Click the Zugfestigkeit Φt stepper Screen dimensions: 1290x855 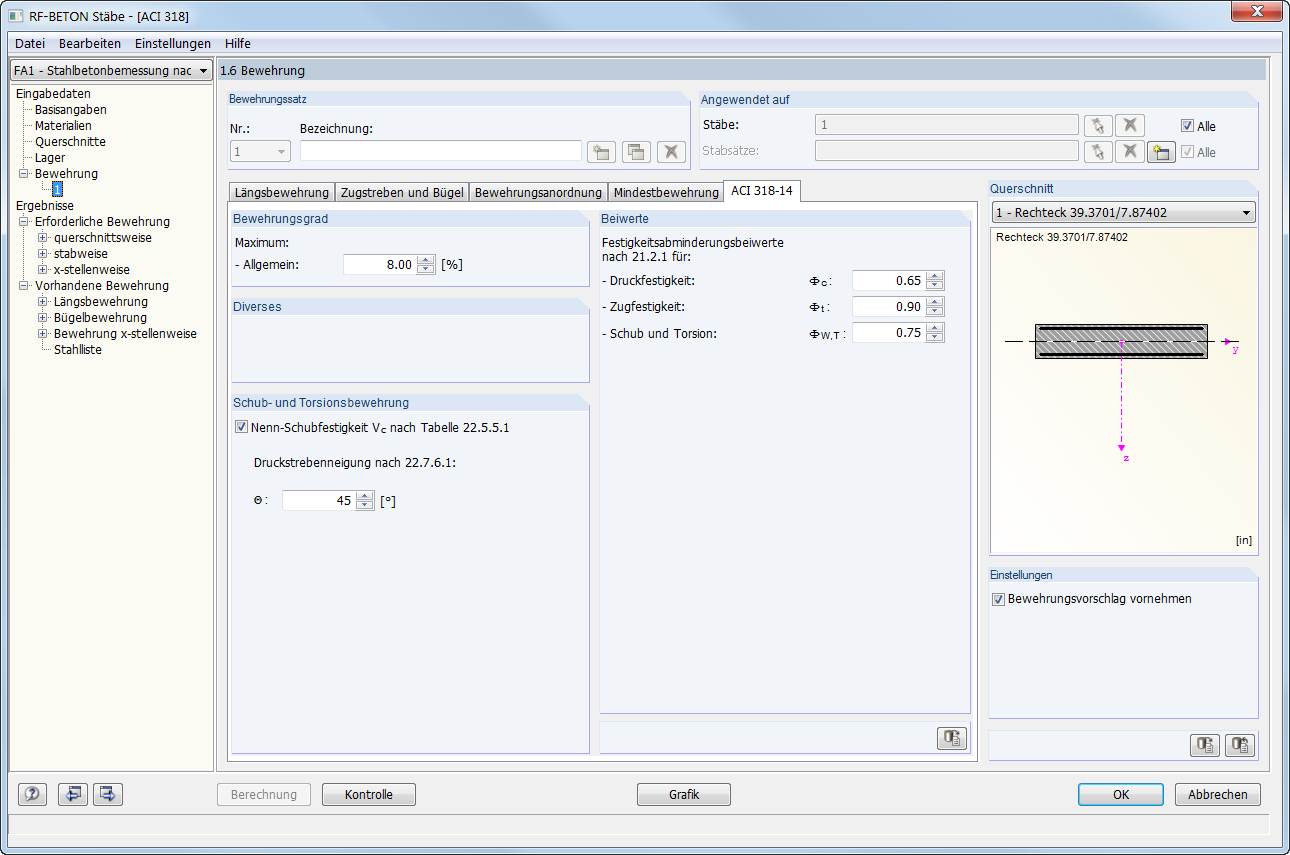[x=935, y=307]
